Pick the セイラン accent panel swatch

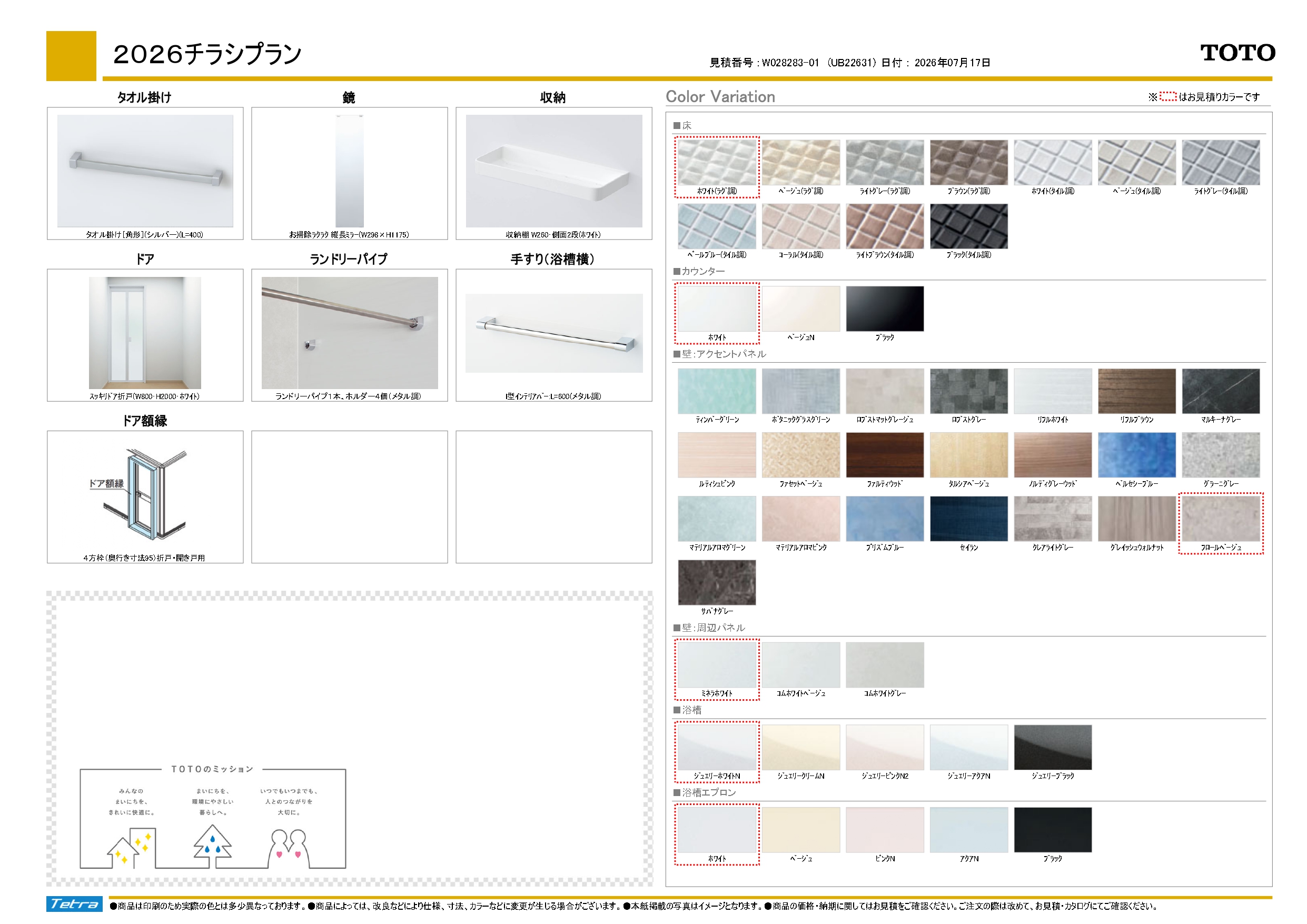pos(969,519)
